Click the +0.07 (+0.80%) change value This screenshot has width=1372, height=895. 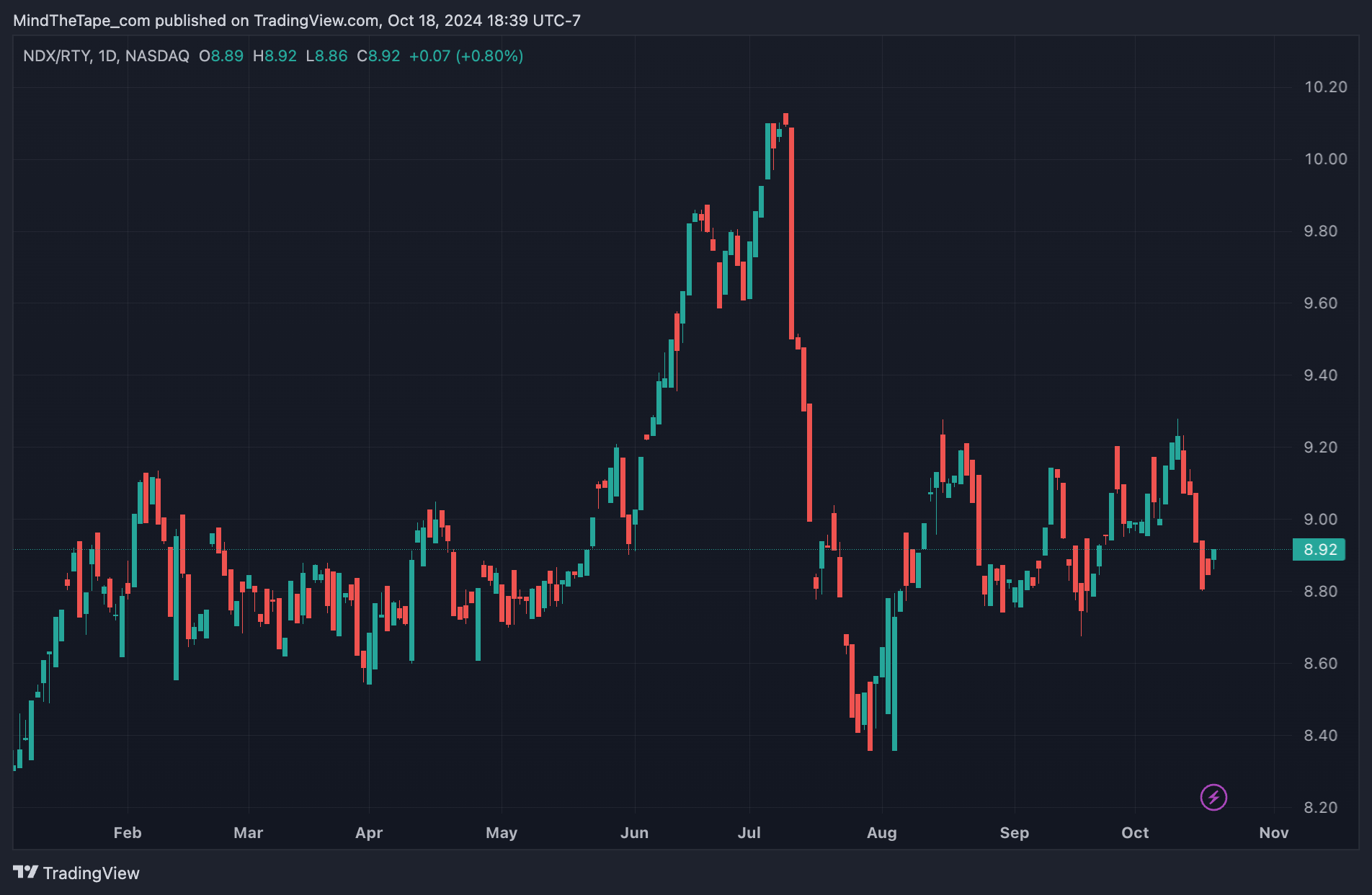tap(466, 56)
